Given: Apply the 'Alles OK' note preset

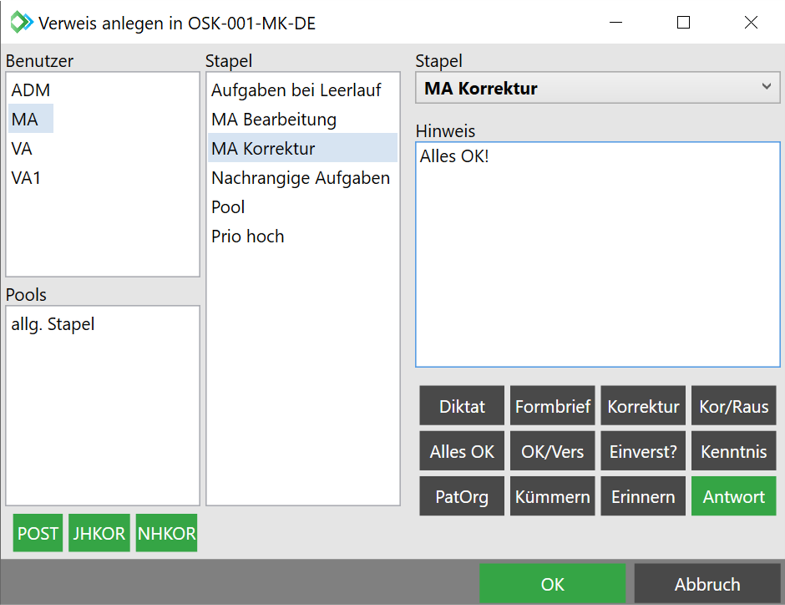Looking at the screenshot, I should coord(462,452).
